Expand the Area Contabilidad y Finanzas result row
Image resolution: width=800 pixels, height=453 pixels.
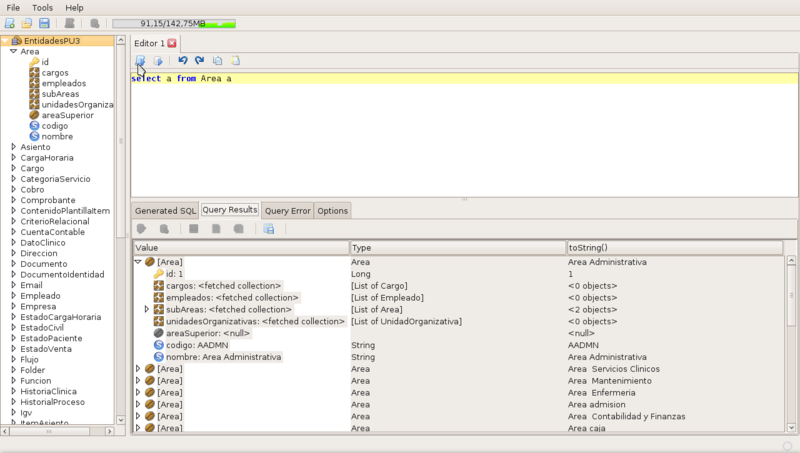[x=138, y=416]
